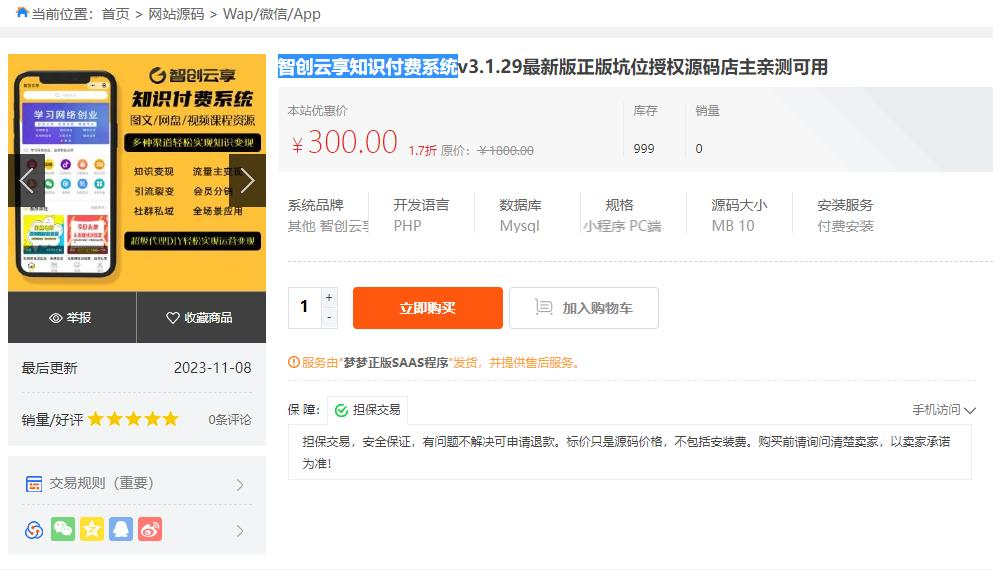Click 加入购物车 add to cart button

point(584,308)
